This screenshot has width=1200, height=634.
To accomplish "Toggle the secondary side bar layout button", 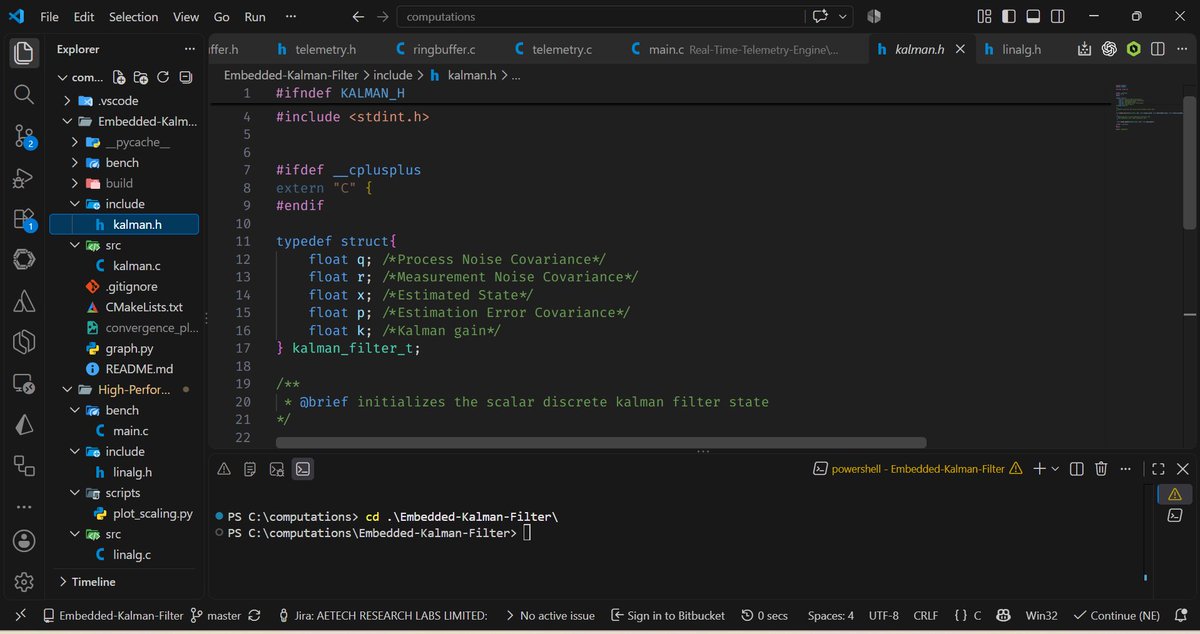I will 1058,16.
